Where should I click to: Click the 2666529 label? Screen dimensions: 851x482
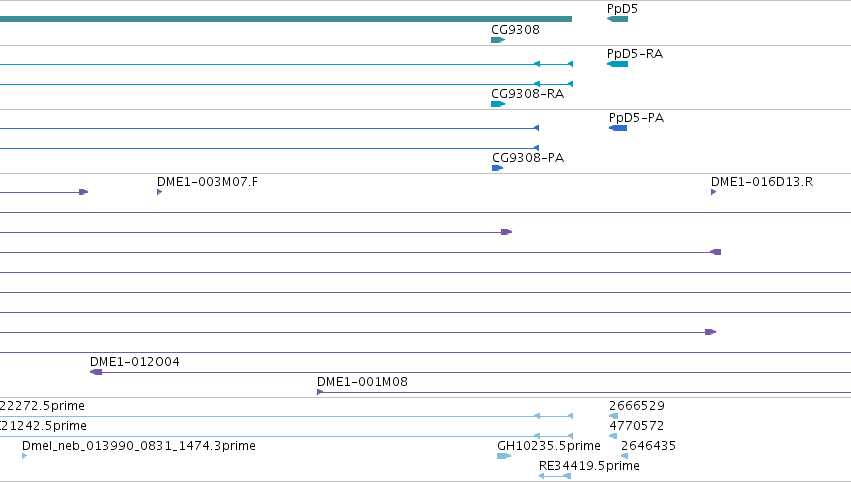coord(637,405)
